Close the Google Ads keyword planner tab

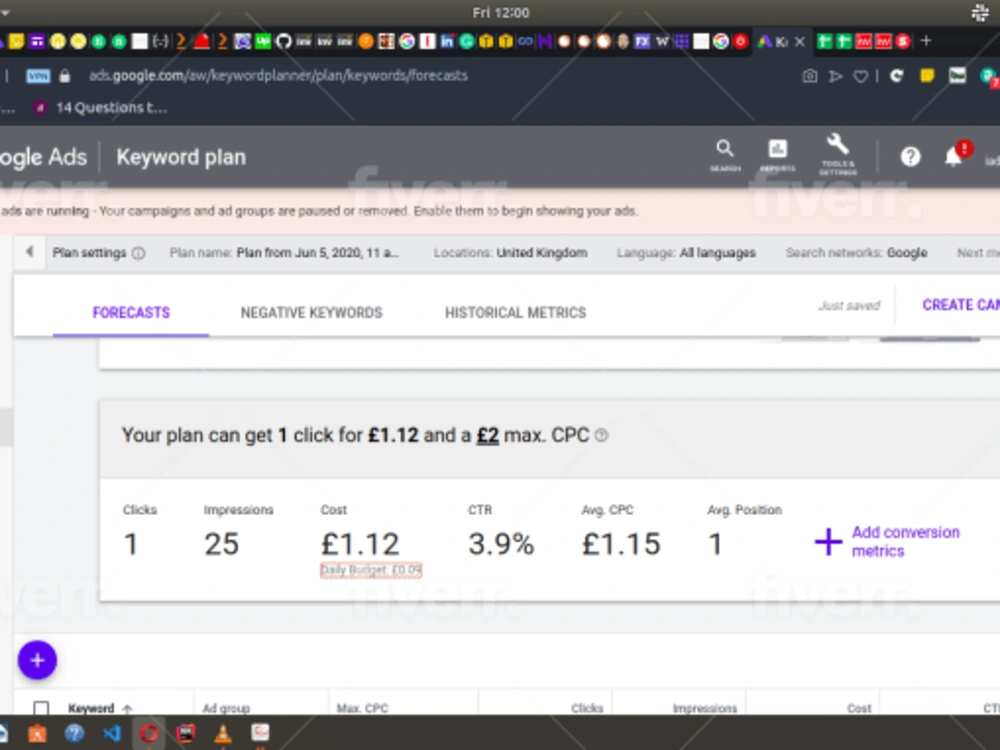800,41
